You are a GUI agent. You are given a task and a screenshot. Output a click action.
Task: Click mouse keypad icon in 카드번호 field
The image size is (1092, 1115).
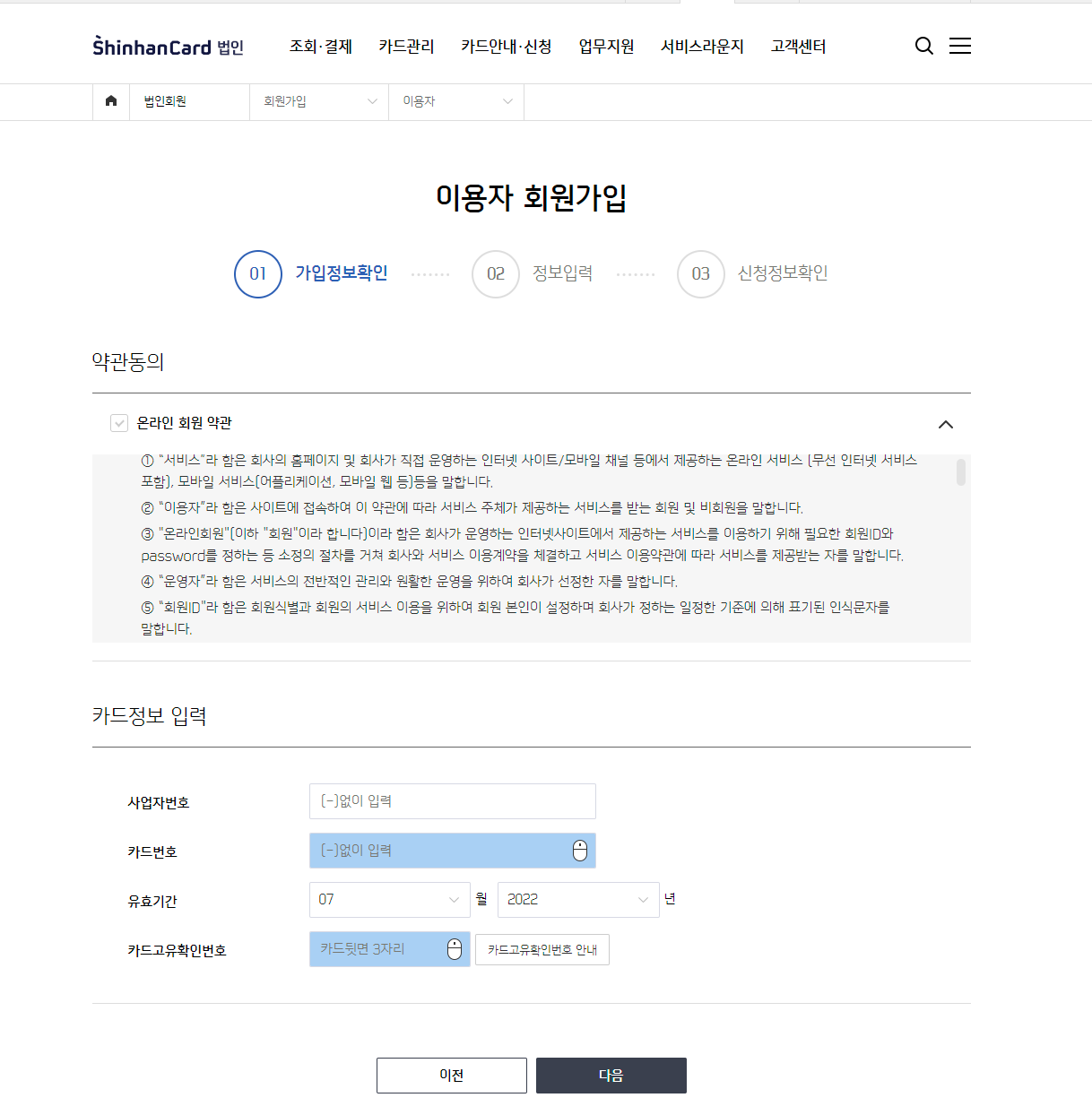pyautogui.click(x=580, y=851)
